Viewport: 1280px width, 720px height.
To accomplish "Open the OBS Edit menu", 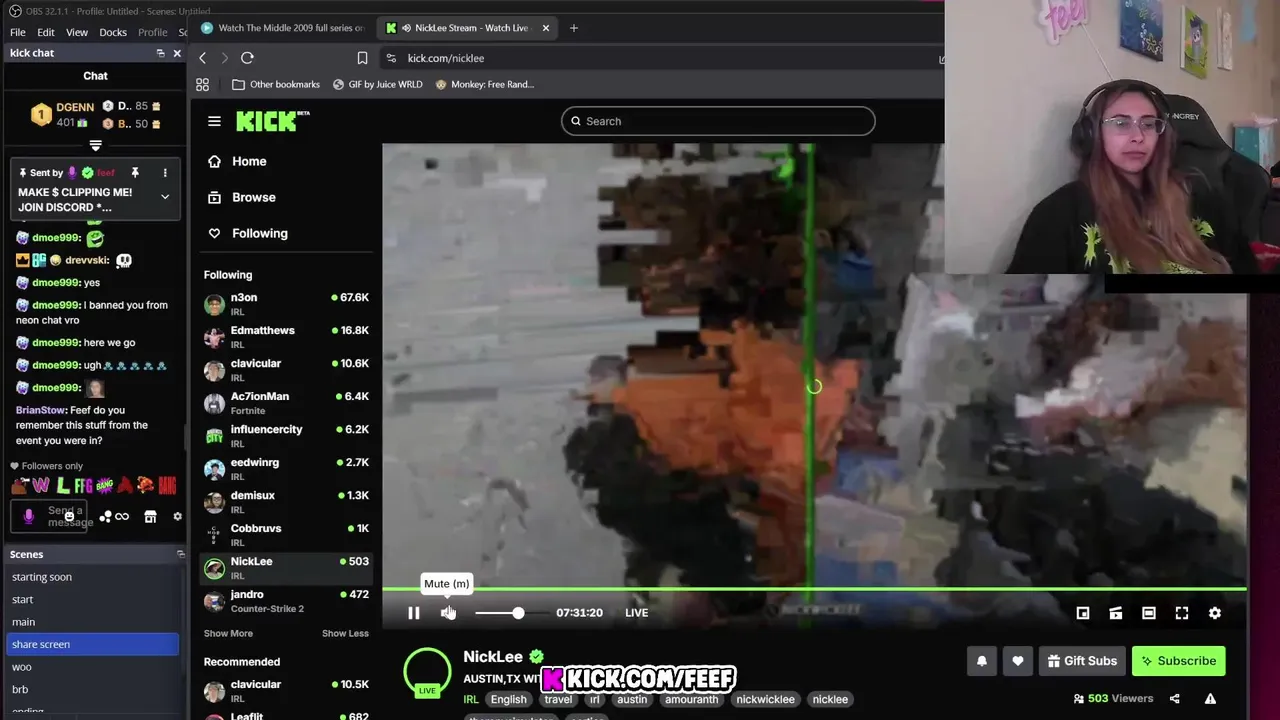I will pos(46,32).
